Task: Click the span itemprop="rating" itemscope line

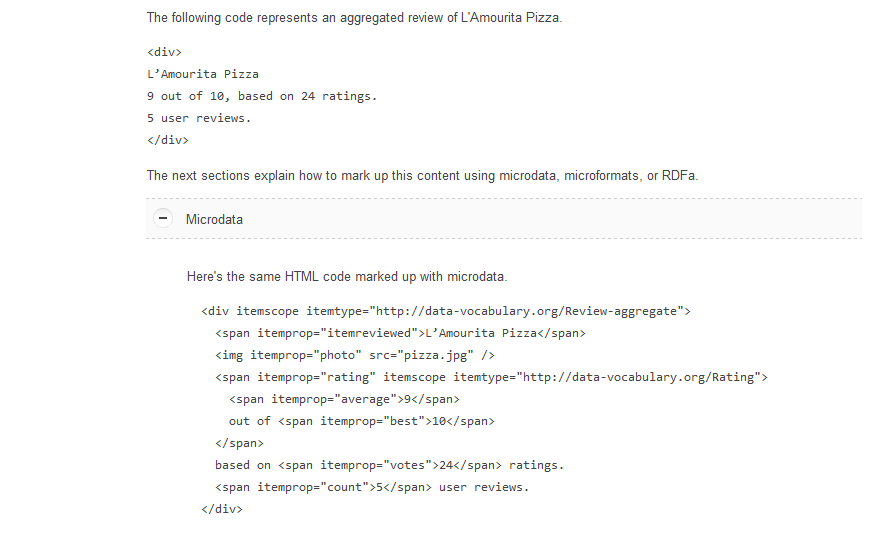Action: 491,377
